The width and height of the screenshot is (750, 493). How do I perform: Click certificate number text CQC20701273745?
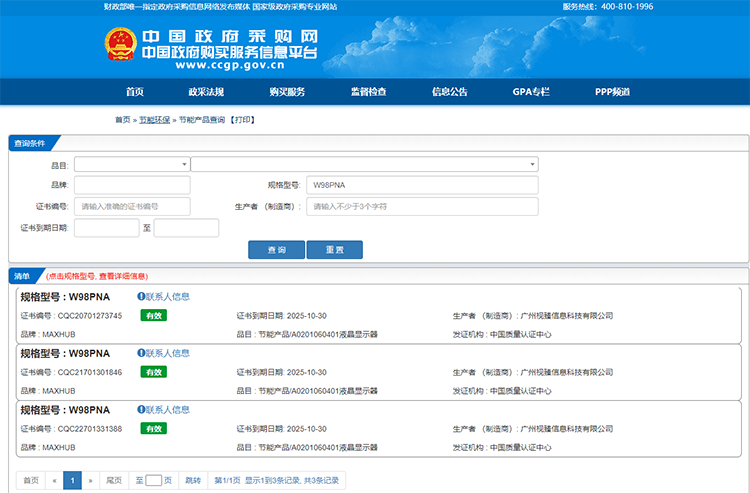pos(90,316)
